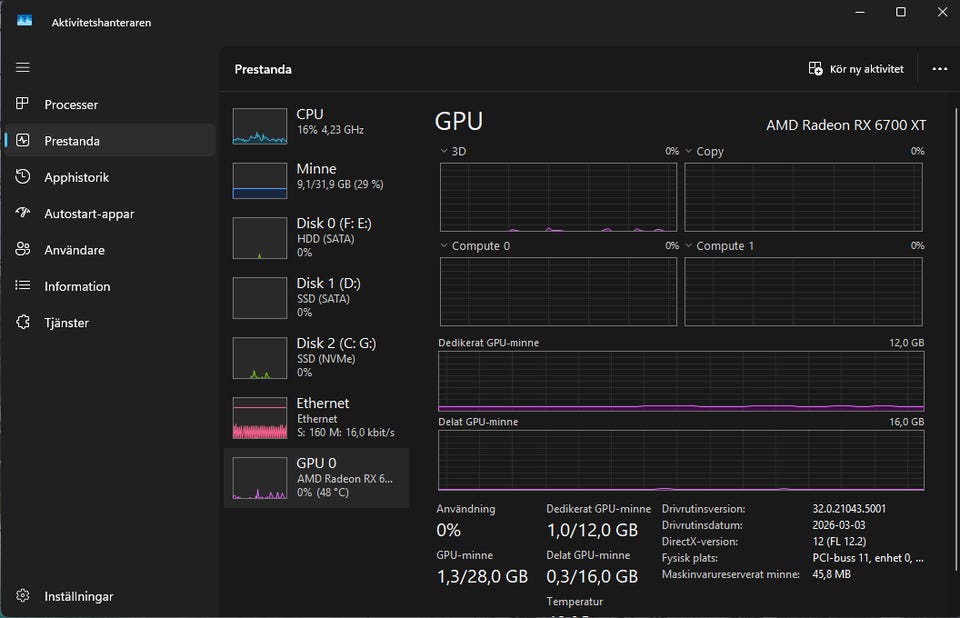The width and height of the screenshot is (960, 618).
Task: Maximize the Aktivitetshanteraren window
Action: [901, 12]
